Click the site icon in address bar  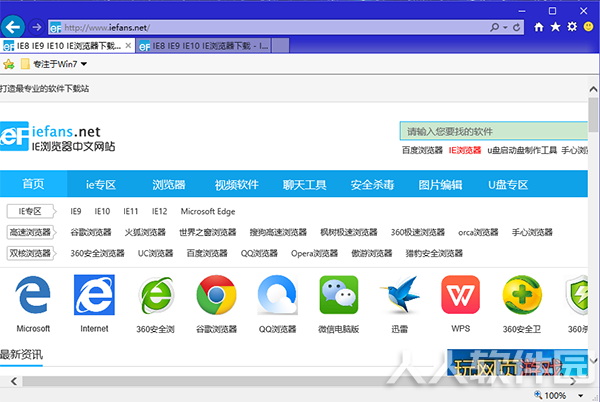tap(55, 28)
